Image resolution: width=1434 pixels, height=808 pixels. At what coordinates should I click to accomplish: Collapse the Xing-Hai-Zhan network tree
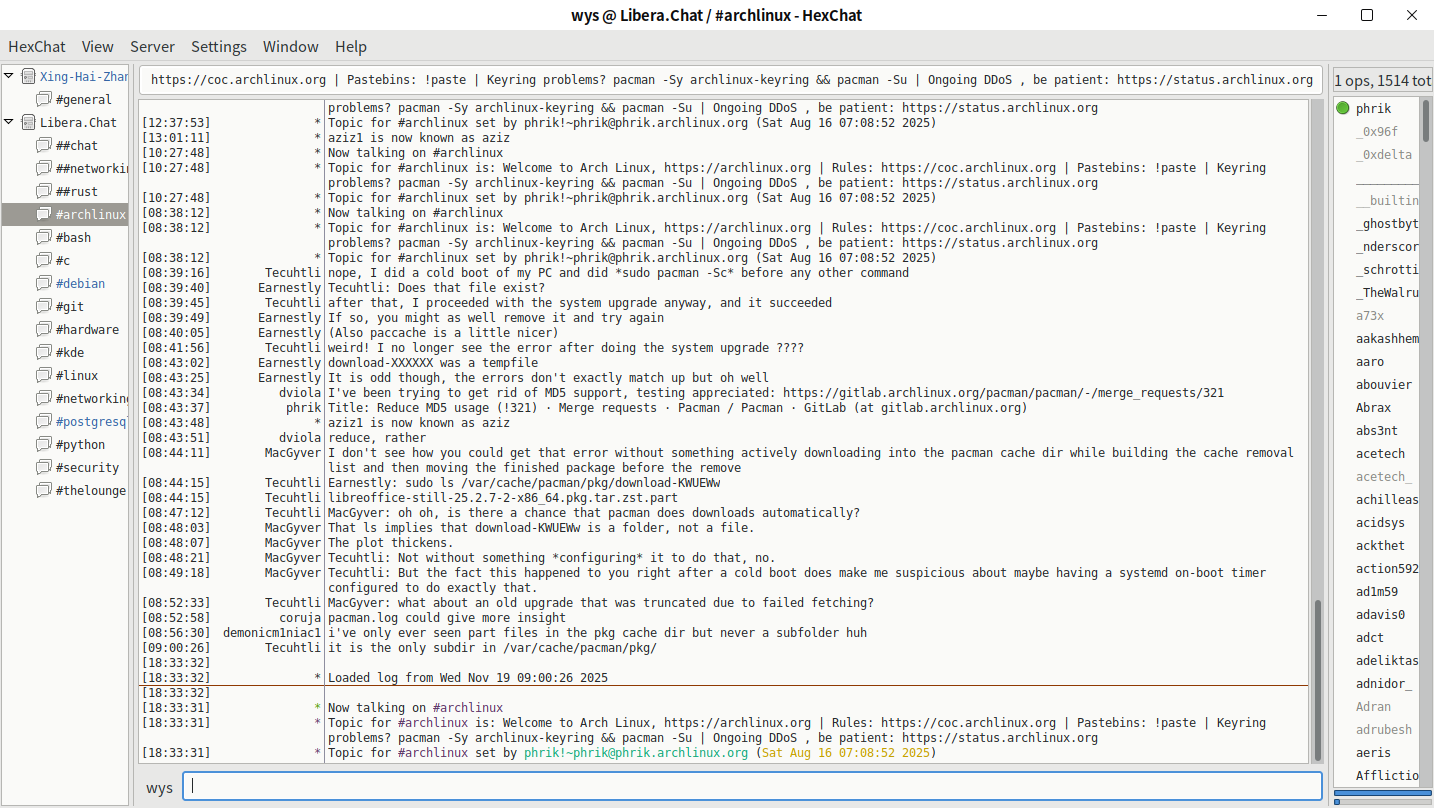point(9,77)
